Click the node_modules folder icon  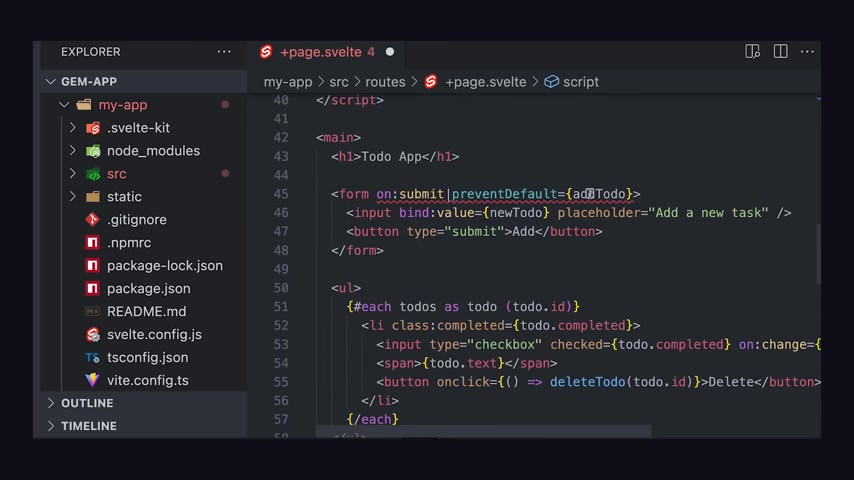(93, 151)
